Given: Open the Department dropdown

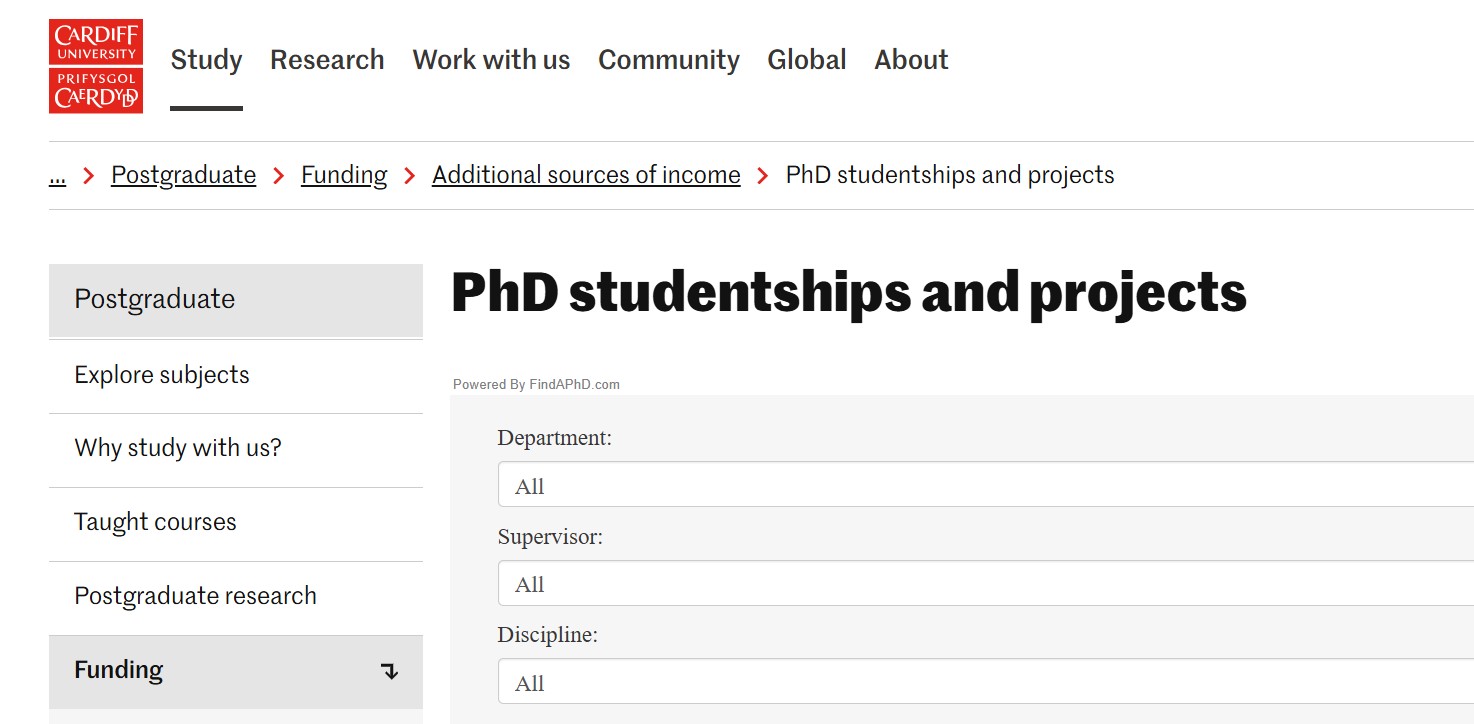Looking at the screenshot, I should click(x=985, y=486).
